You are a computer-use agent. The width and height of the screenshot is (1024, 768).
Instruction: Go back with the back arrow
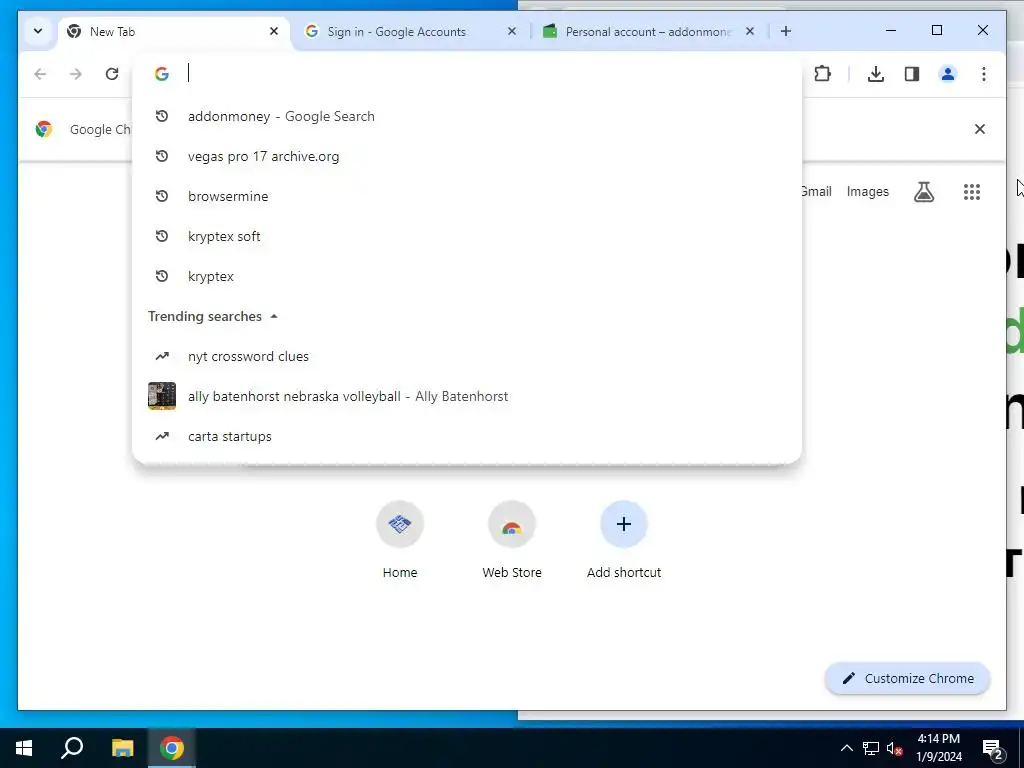coord(40,74)
